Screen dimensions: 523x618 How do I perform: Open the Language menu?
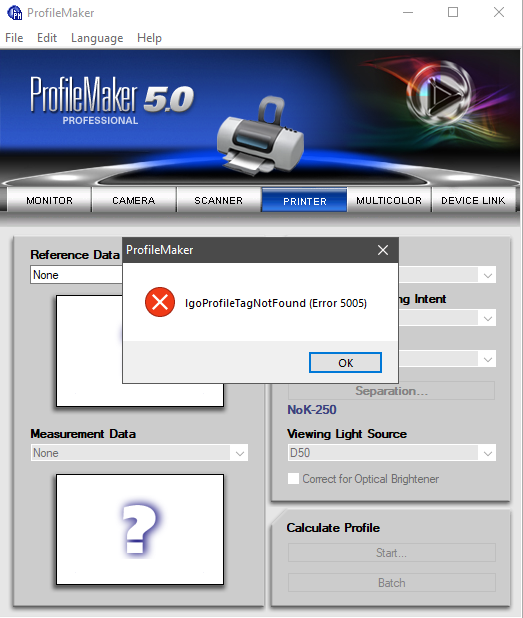pos(97,38)
